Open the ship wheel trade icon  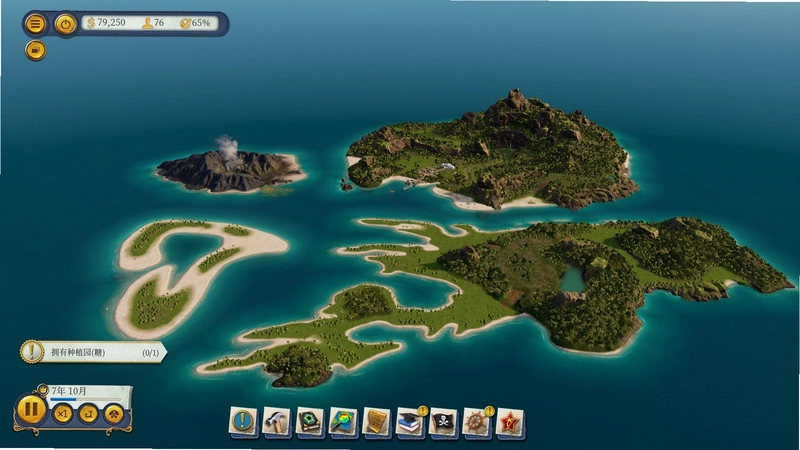tap(477, 422)
